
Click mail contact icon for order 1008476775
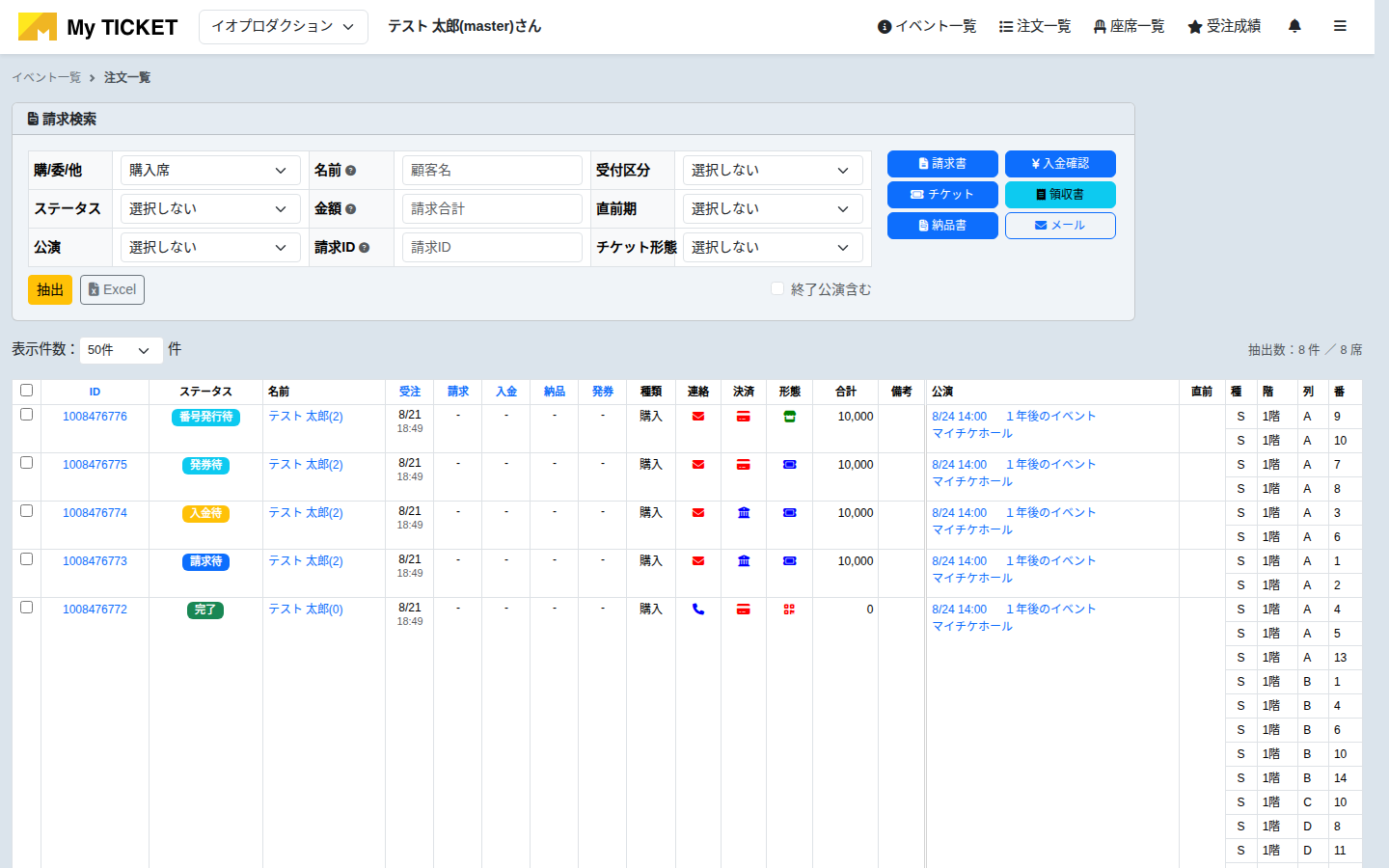point(698,465)
